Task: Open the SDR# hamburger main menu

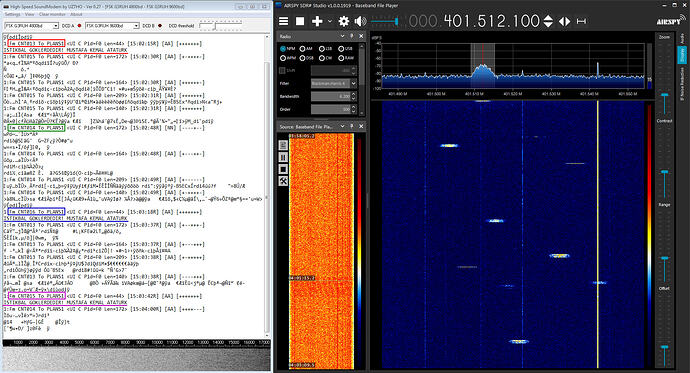Action: 284,21
